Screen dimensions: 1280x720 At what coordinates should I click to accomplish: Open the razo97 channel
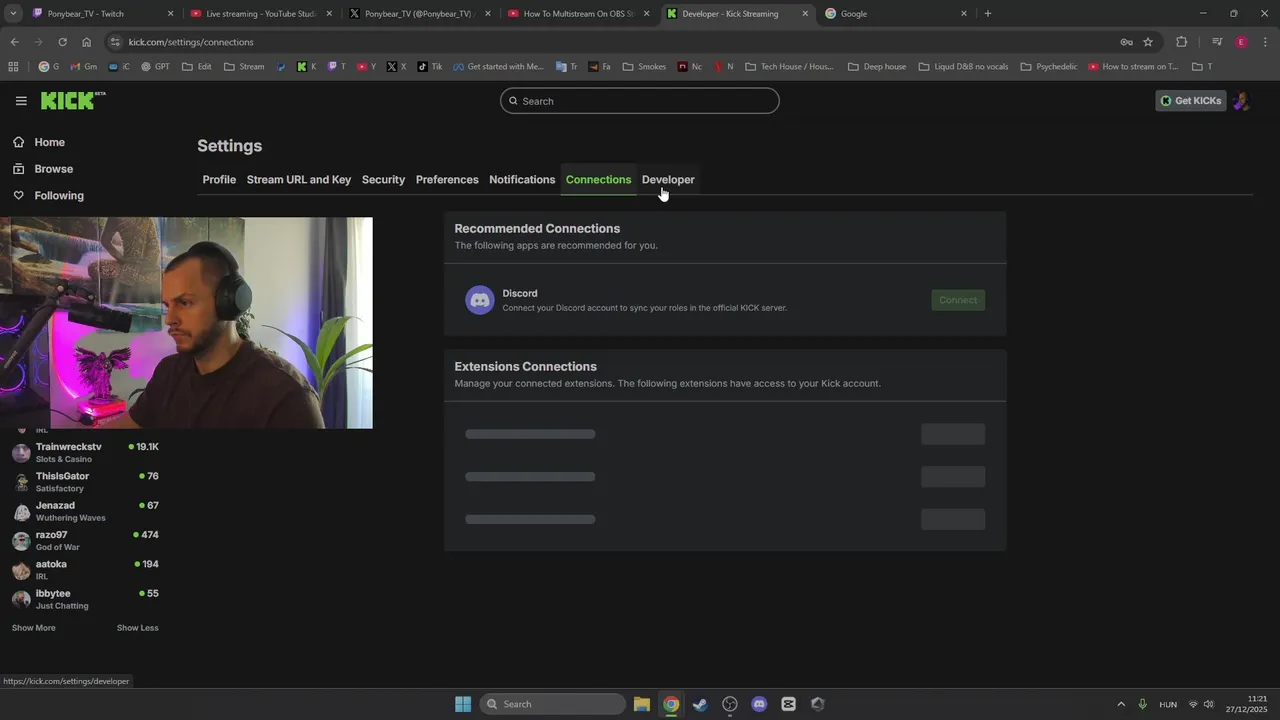point(85,540)
